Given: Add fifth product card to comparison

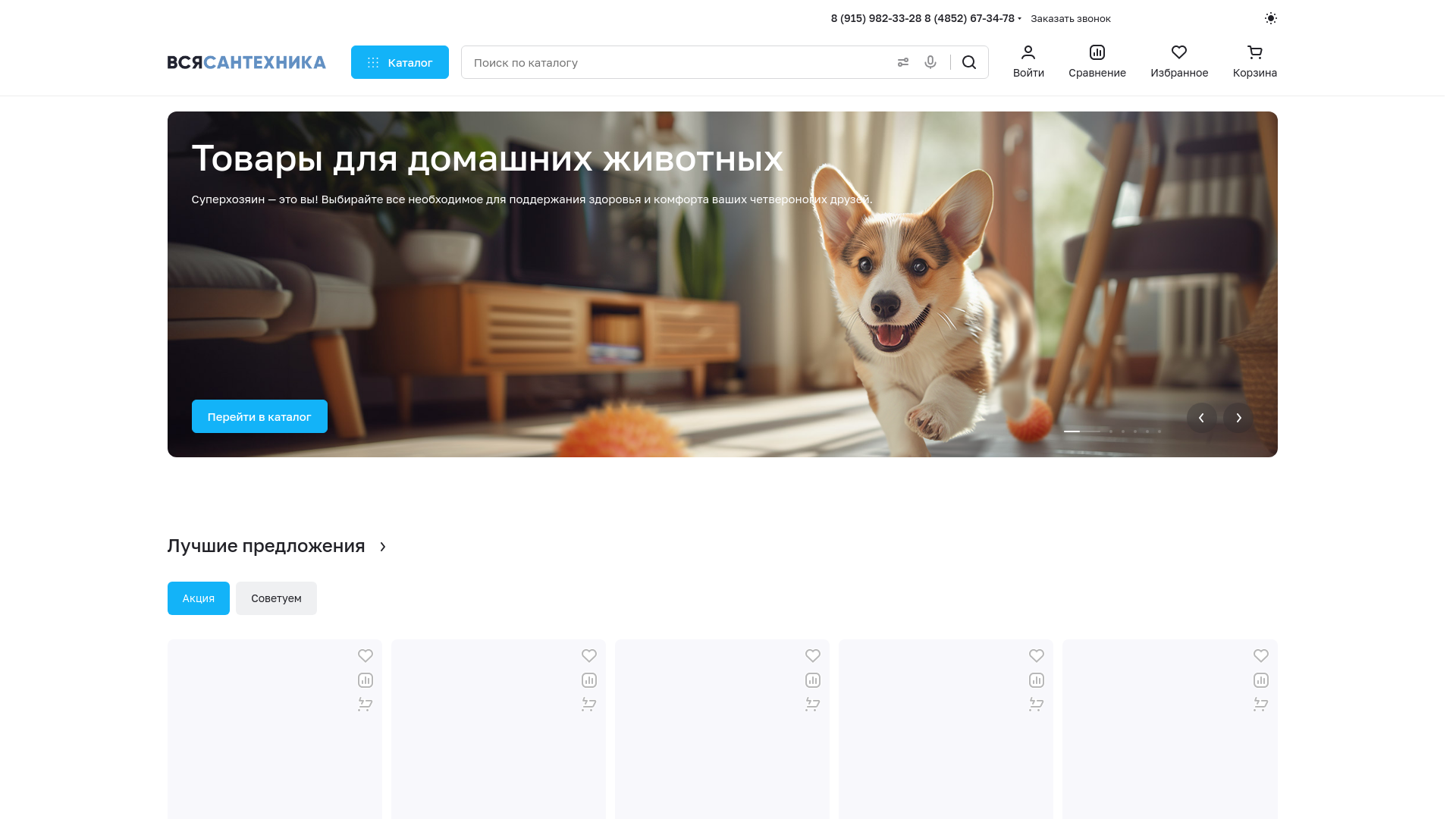Looking at the screenshot, I should click(1261, 680).
